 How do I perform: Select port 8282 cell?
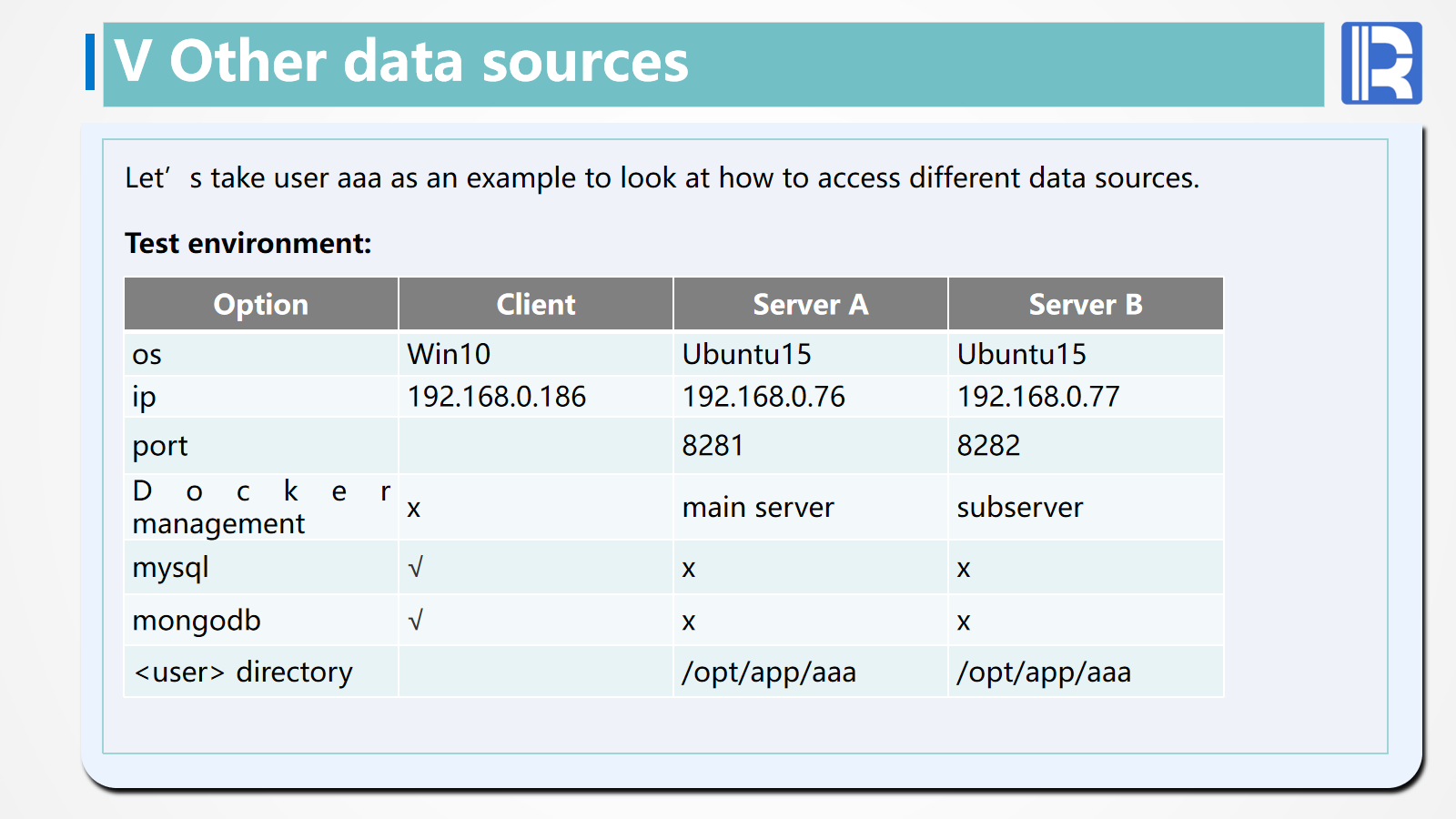click(988, 446)
